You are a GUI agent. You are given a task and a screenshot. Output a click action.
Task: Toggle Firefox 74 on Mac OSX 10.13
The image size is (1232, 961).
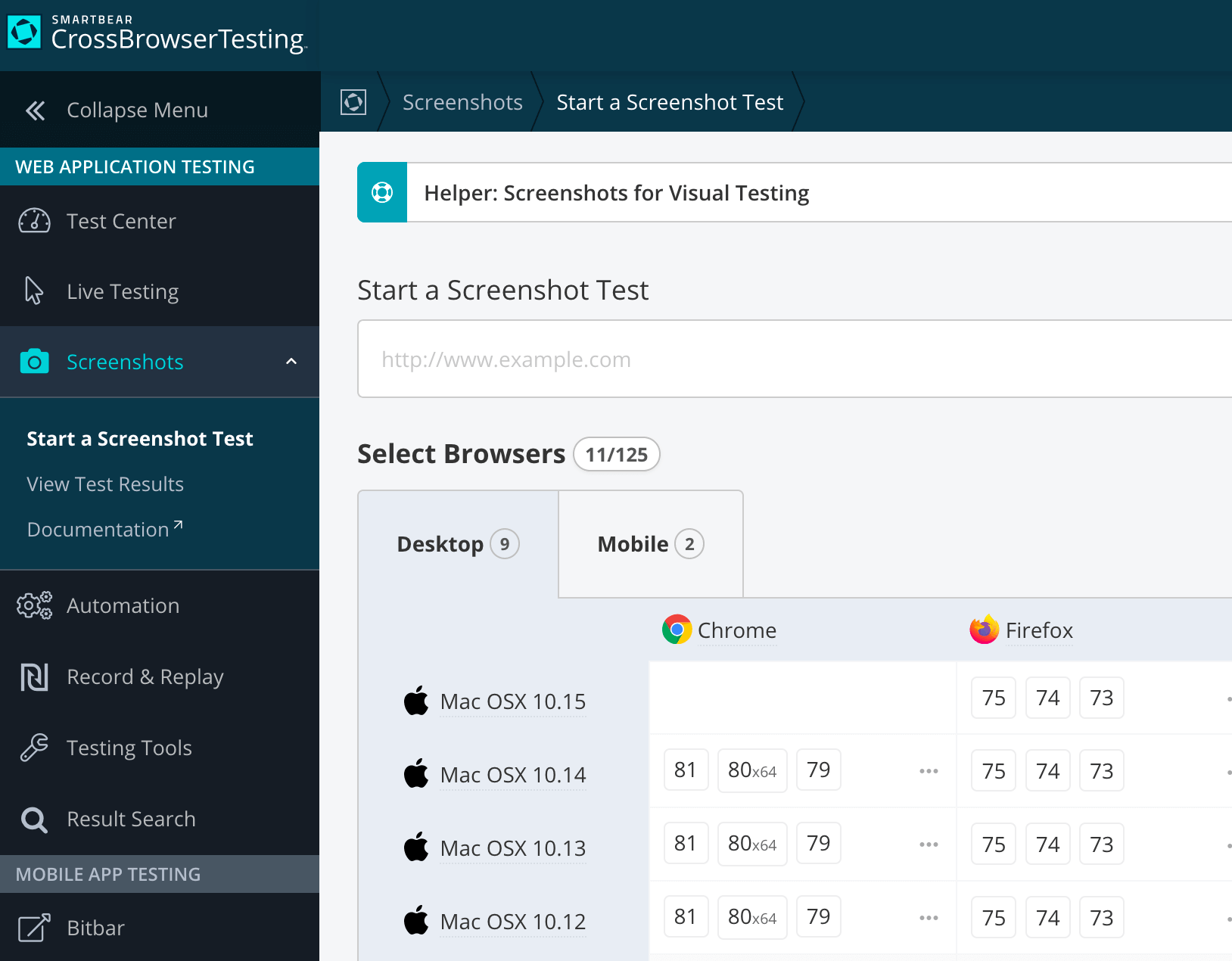click(1048, 844)
